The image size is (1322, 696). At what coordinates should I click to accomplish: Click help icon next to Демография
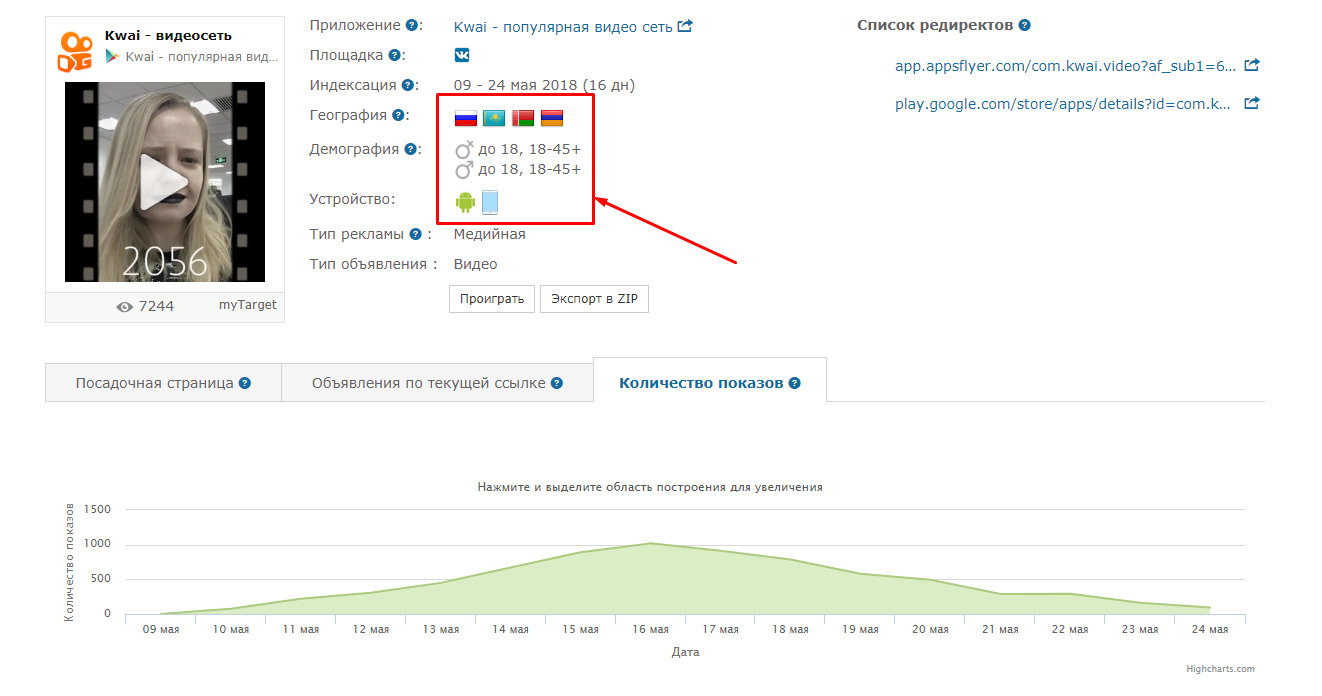pyautogui.click(x=409, y=150)
